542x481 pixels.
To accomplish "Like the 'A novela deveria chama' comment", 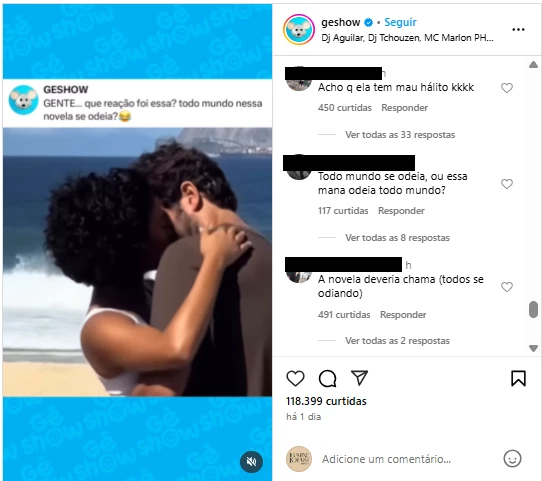I will point(507,287).
